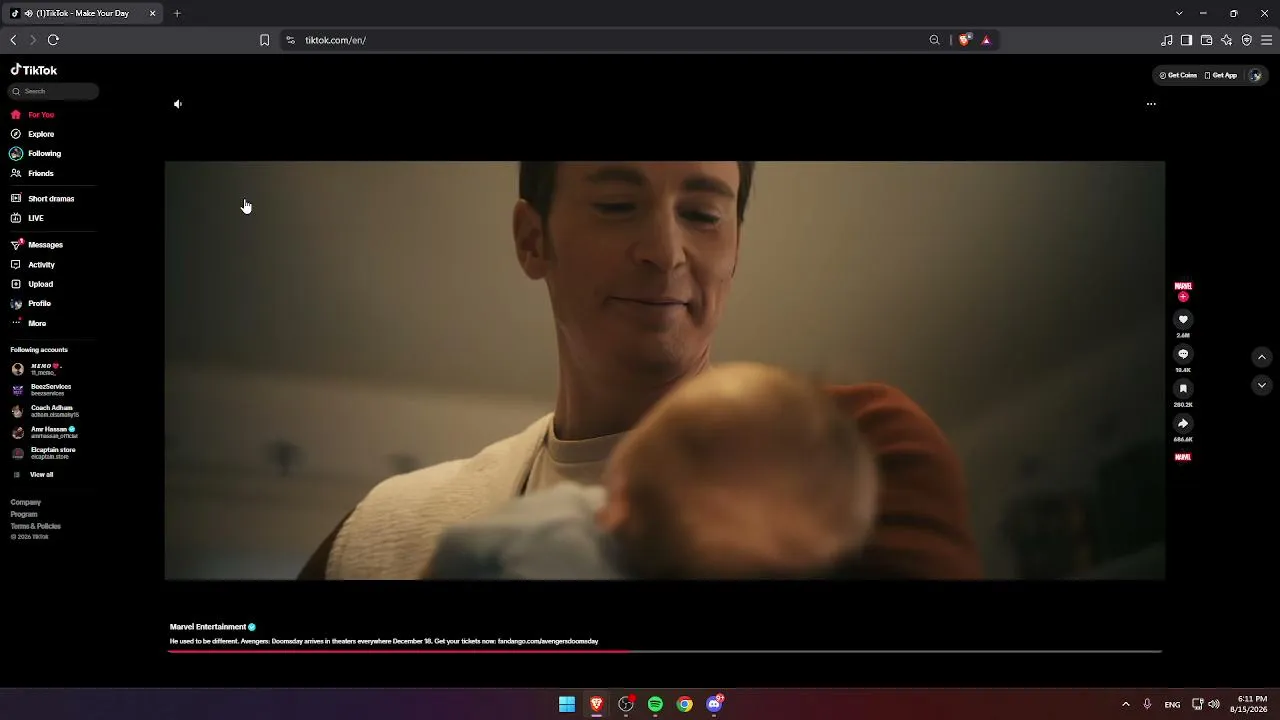Open the Marvel sound disc below share
The image size is (1280, 720).
(1183, 457)
